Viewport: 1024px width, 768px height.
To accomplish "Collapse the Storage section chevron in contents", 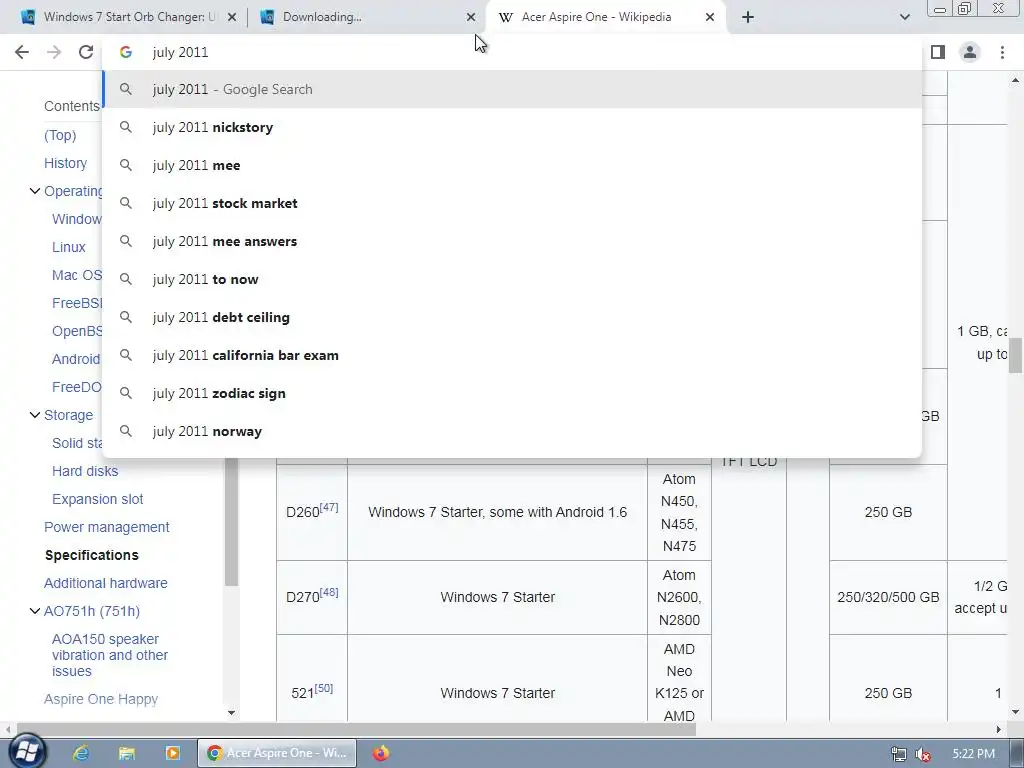I will (x=35, y=415).
